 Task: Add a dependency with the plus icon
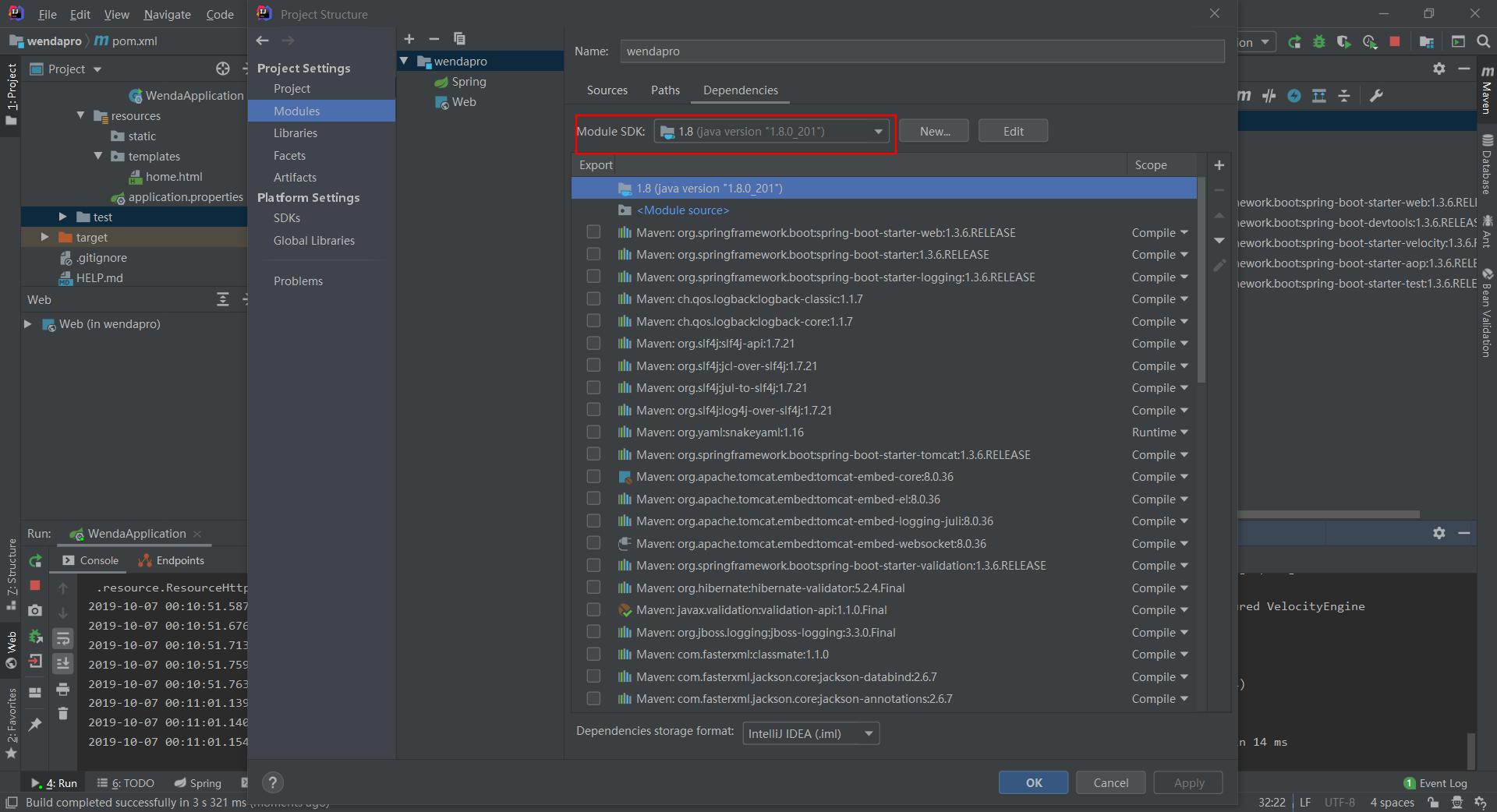[1219, 165]
